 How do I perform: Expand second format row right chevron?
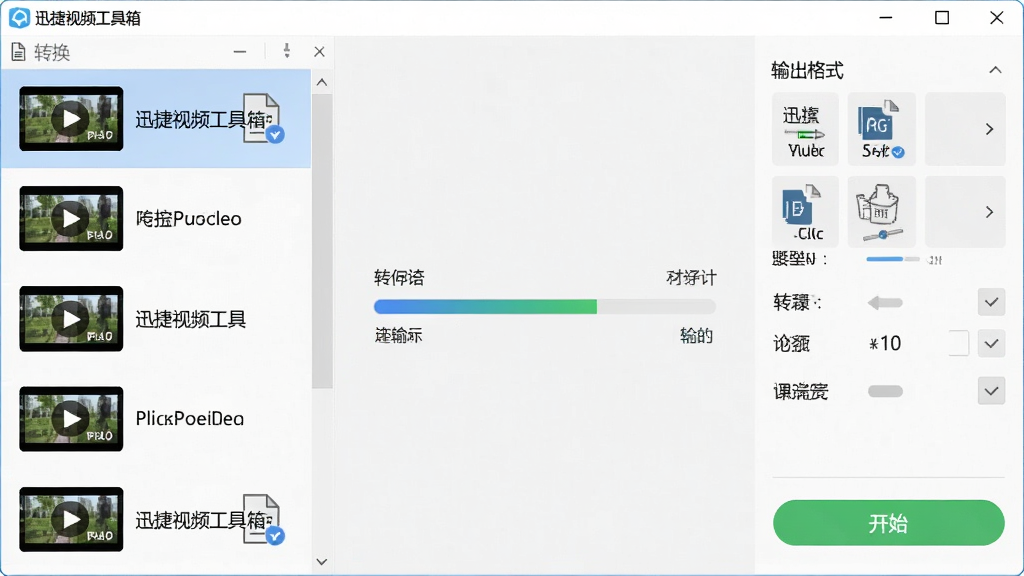tap(989, 212)
